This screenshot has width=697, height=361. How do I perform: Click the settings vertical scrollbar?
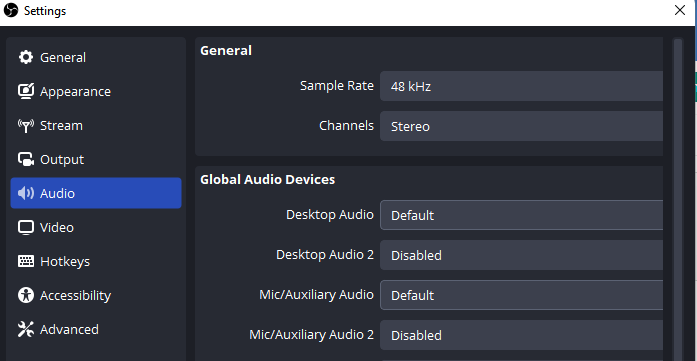click(x=678, y=200)
